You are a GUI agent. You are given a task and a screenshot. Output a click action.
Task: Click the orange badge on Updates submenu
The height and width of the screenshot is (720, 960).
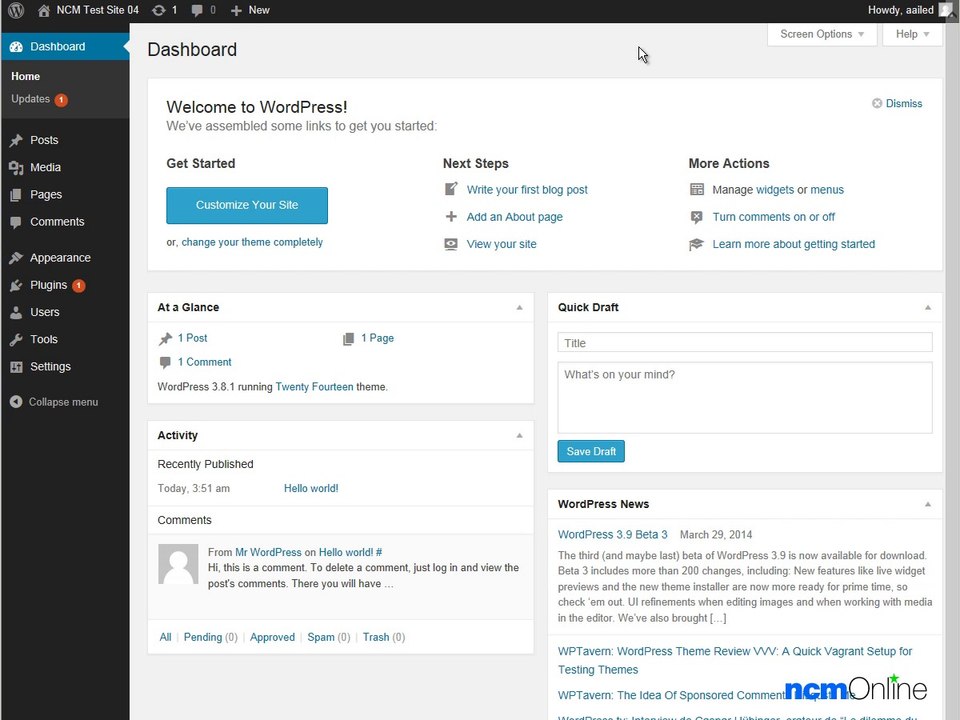point(61,100)
